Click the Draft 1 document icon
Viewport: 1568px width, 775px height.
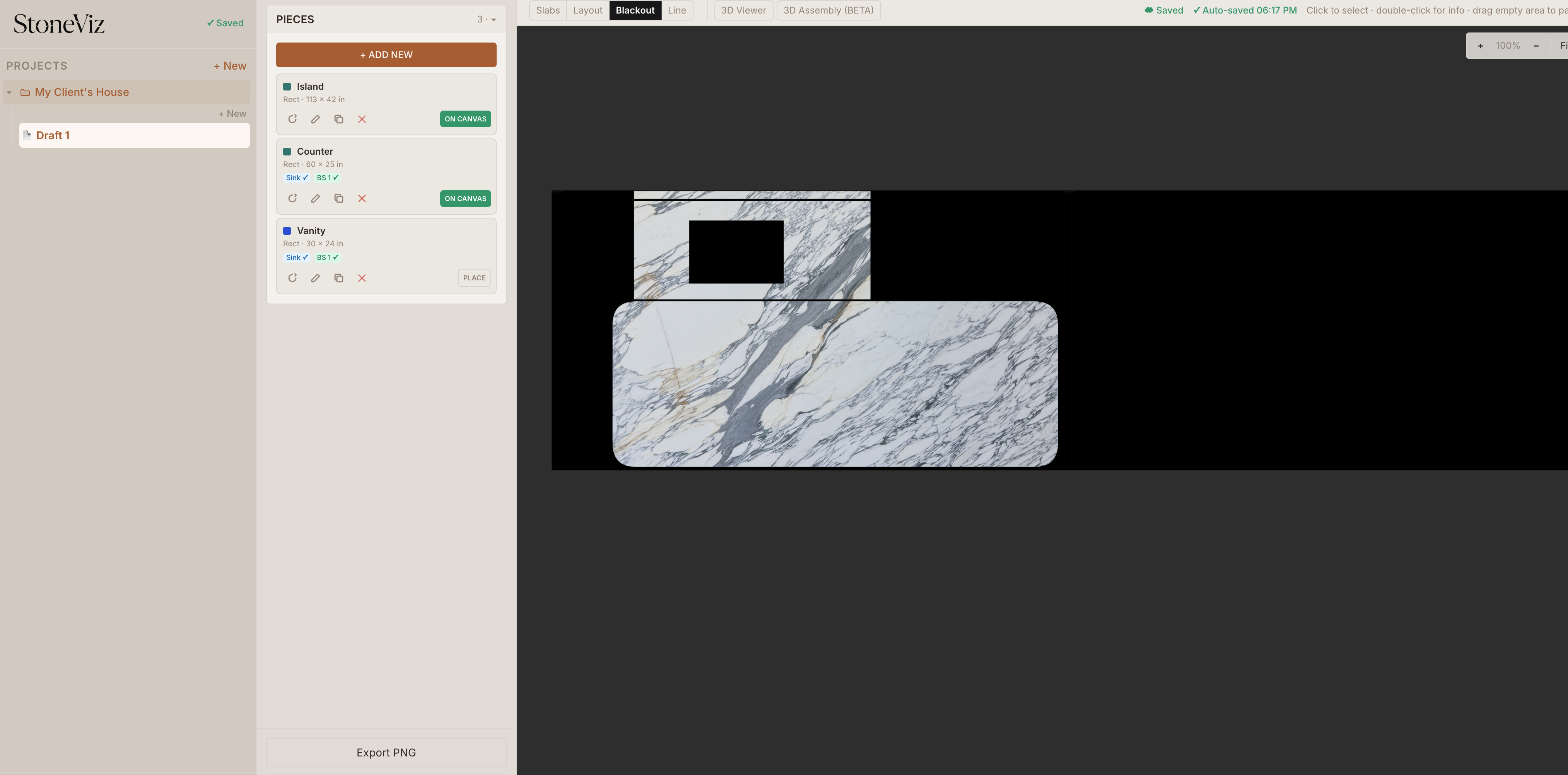pyautogui.click(x=27, y=135)
